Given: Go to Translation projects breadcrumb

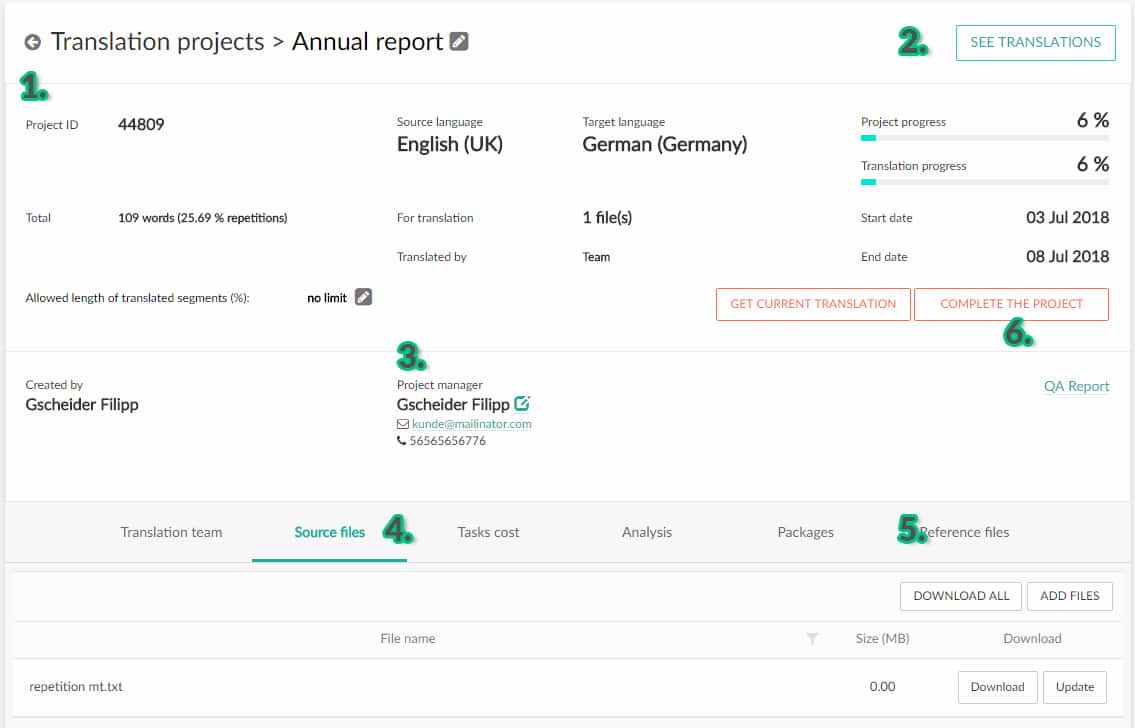Looking at the screenshot, I should click(x=158, y=42).
